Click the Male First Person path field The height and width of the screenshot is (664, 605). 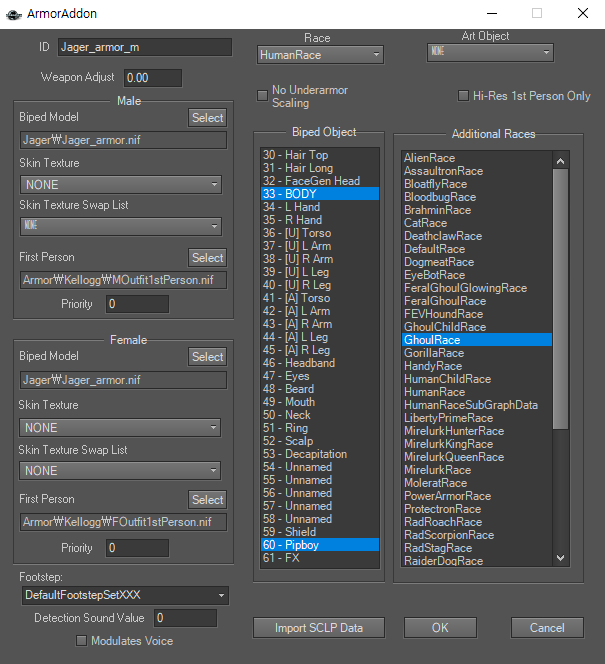(x=123, y=280)
